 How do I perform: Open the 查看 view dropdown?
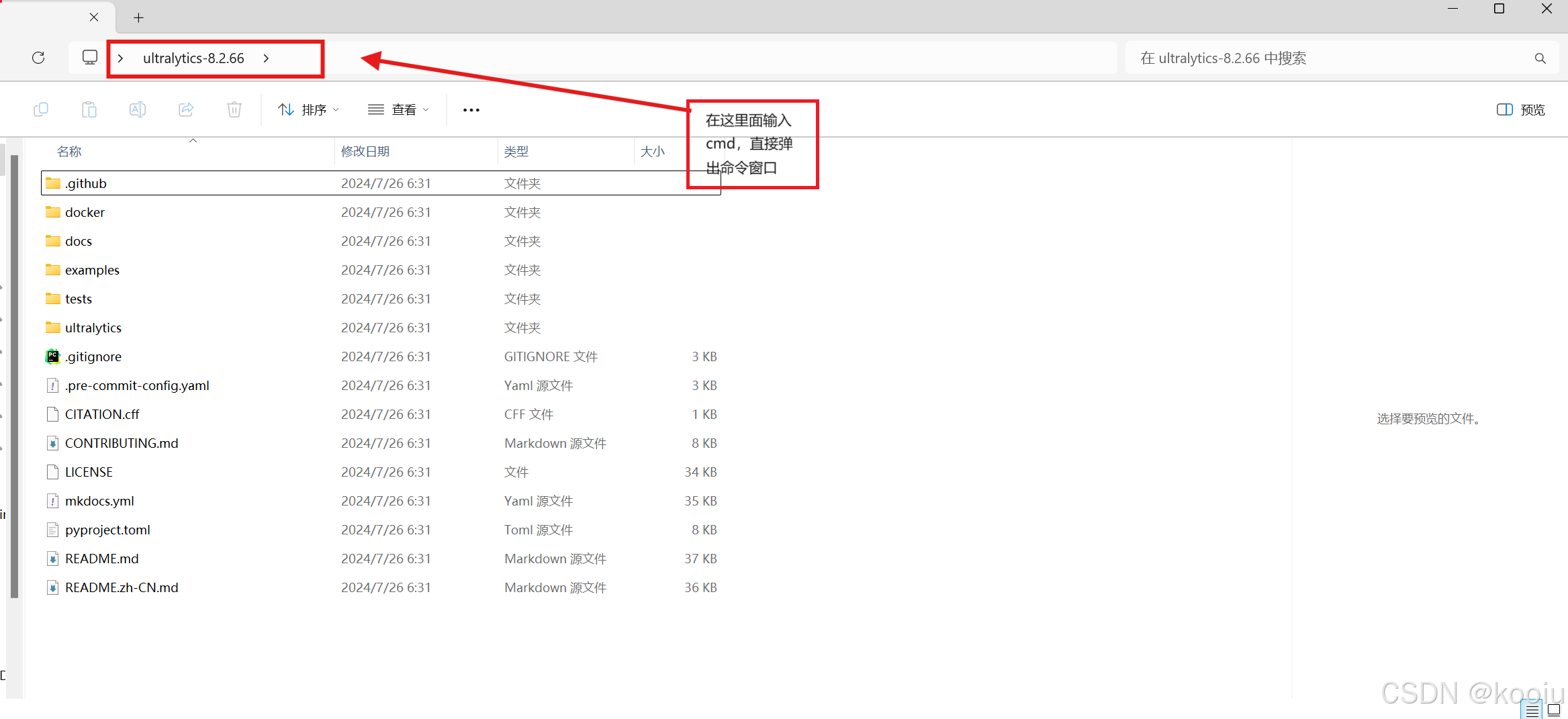coord(398,109)
